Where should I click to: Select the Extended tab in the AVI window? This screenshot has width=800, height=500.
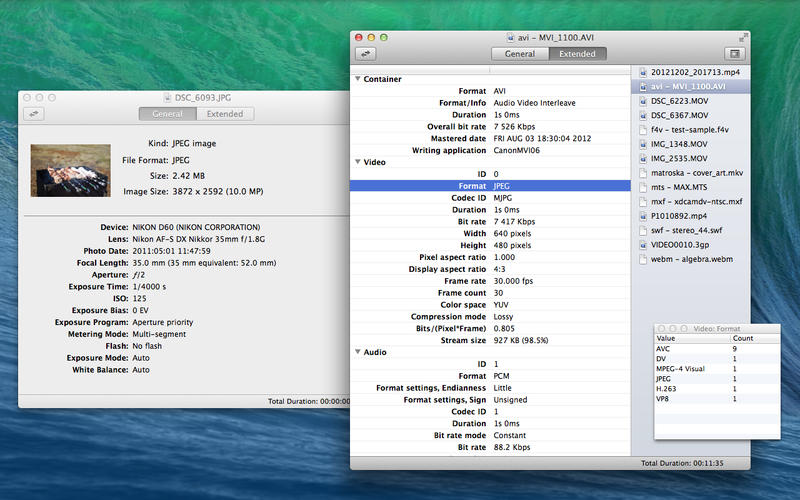point(577,53)
